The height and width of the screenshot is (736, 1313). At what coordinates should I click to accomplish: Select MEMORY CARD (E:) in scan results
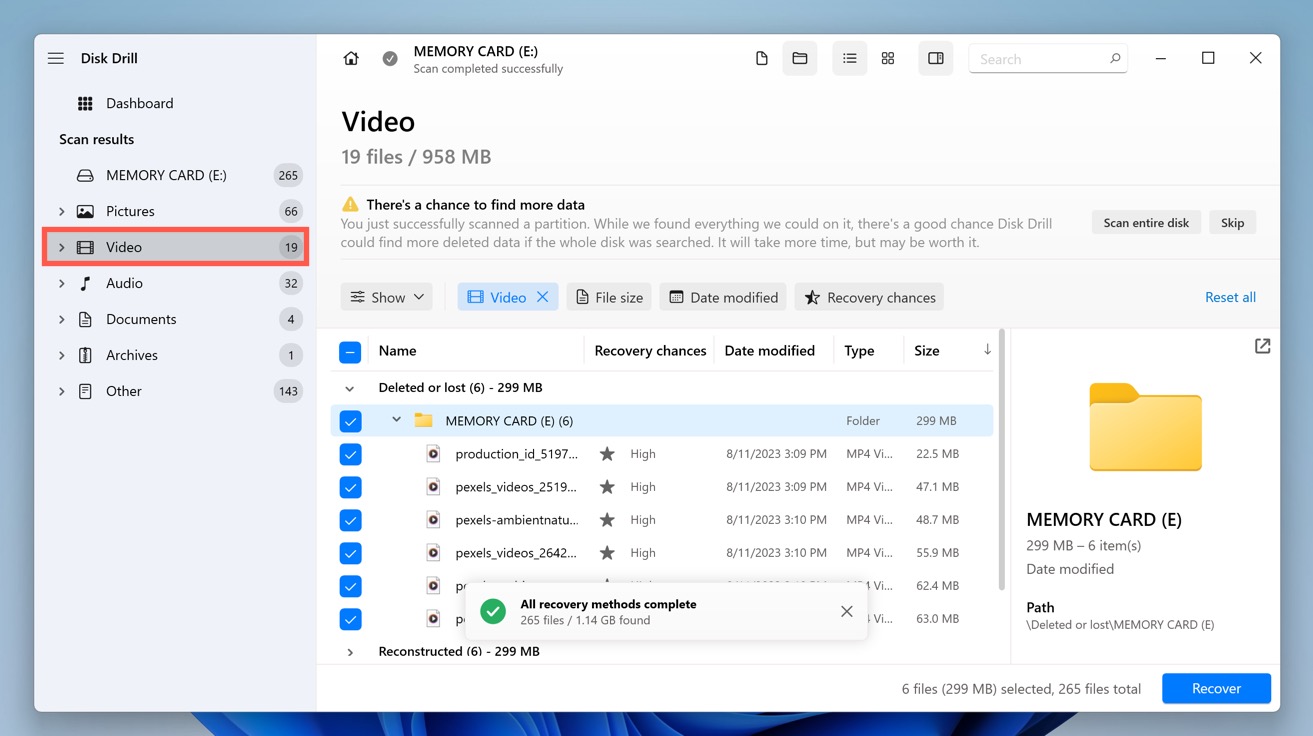pyautogui.click(x=176, y=175)
